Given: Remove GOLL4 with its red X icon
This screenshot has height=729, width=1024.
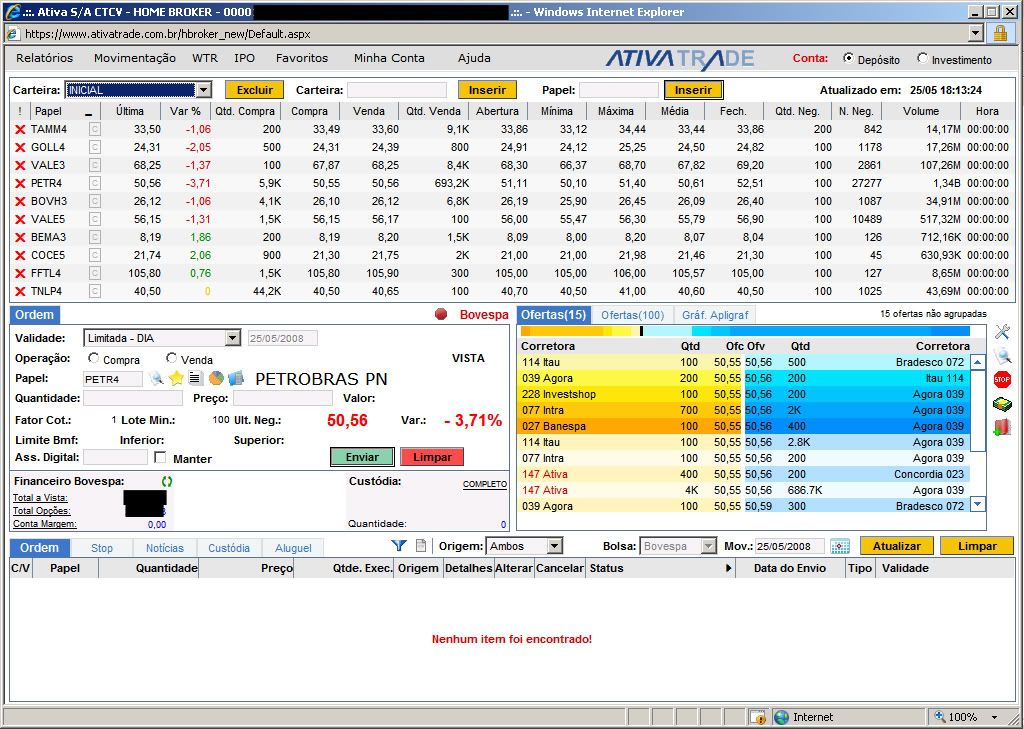Looking at the screenshot, I should [20, 148].
